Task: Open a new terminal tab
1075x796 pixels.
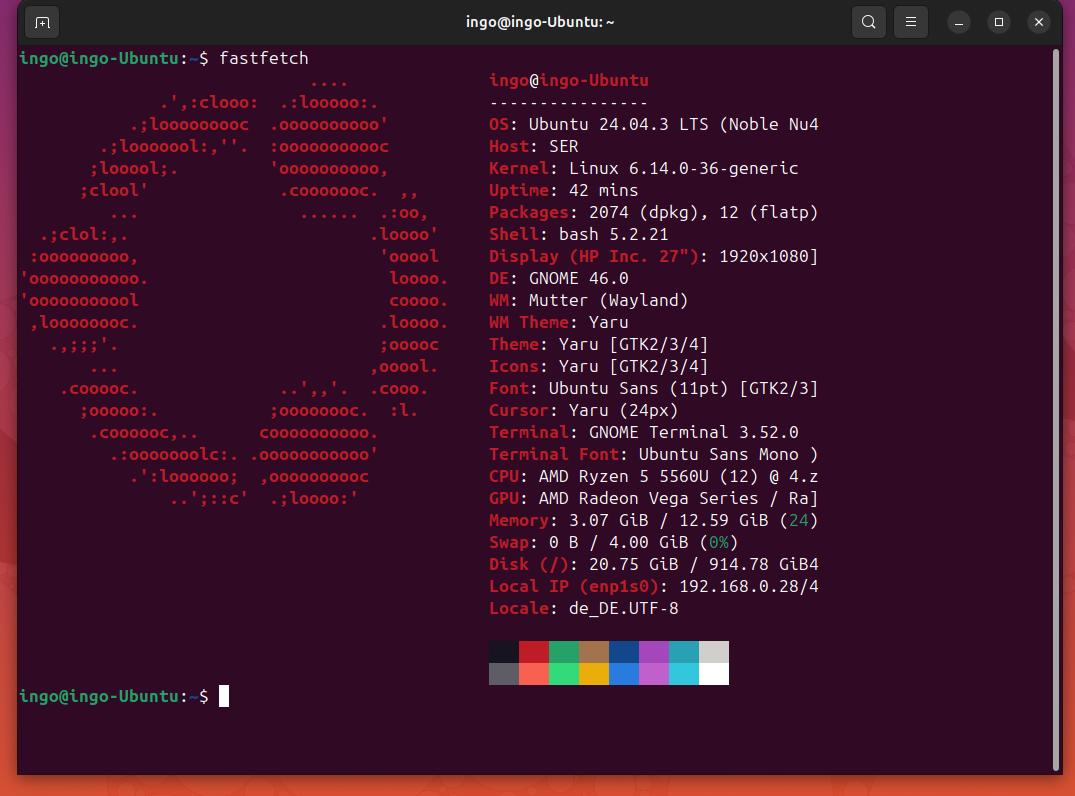Action: click(x=41, y=22)
